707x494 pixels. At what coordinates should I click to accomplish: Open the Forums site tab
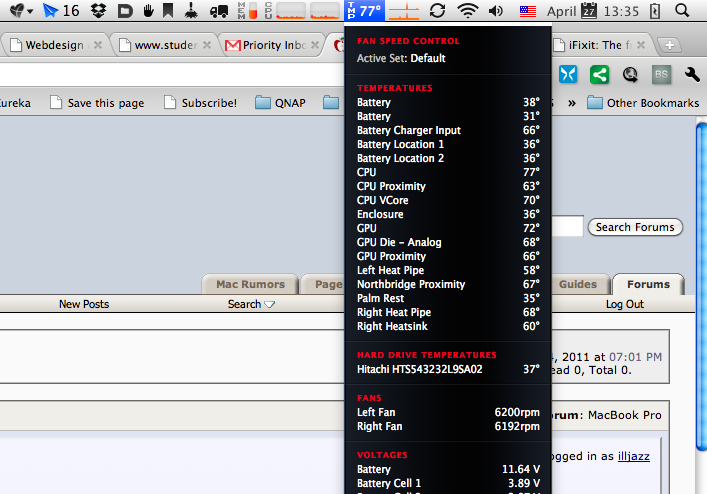pos(648,284)
